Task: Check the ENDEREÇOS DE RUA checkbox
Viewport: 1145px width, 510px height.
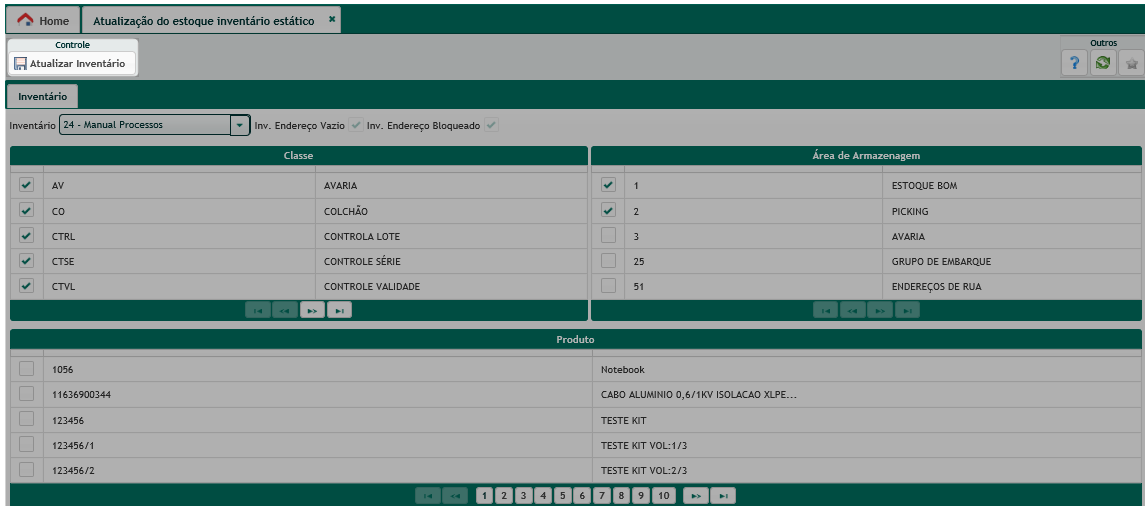Action: pos(608,286)
